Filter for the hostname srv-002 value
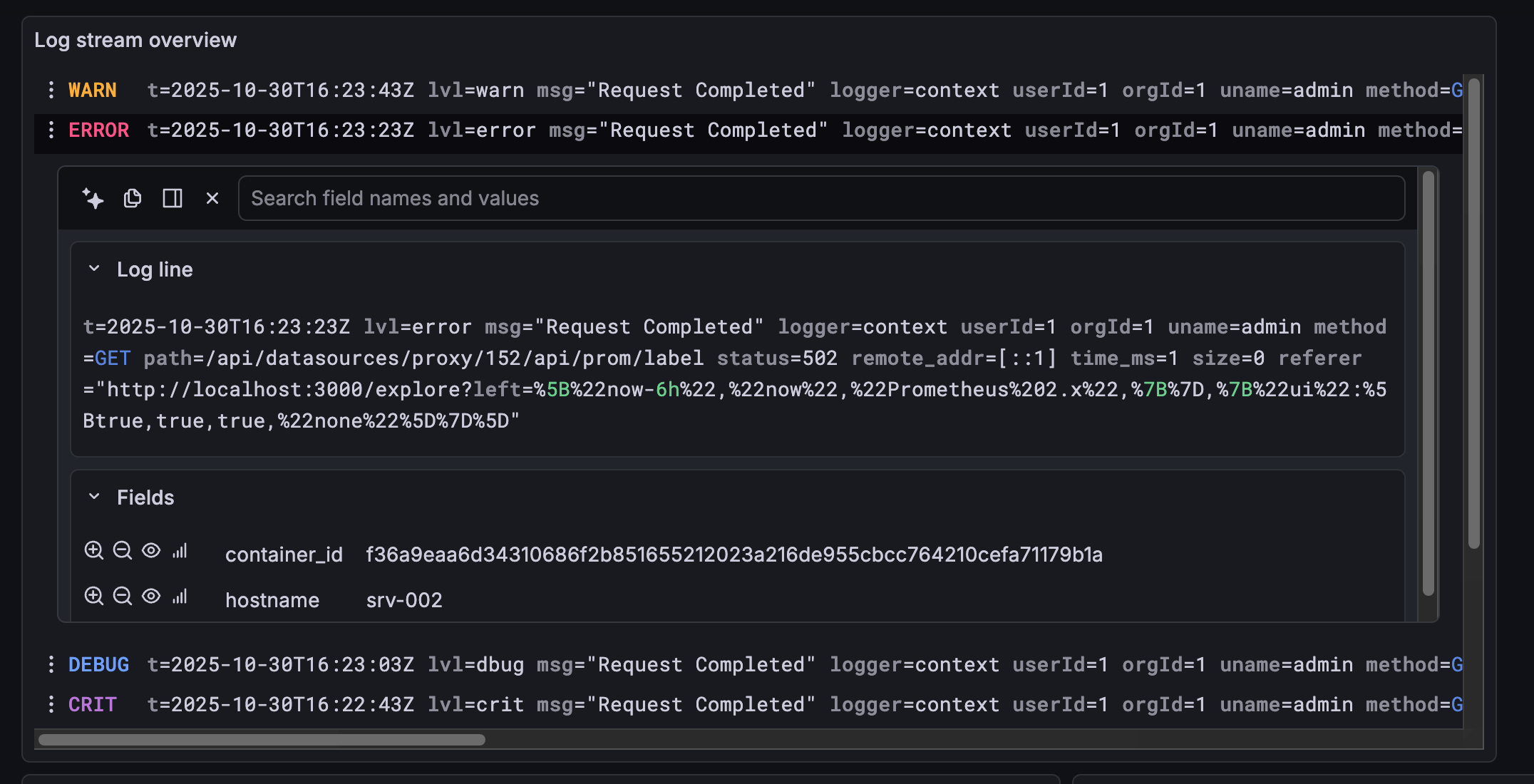1534x784 pixels. click(94, 597)
